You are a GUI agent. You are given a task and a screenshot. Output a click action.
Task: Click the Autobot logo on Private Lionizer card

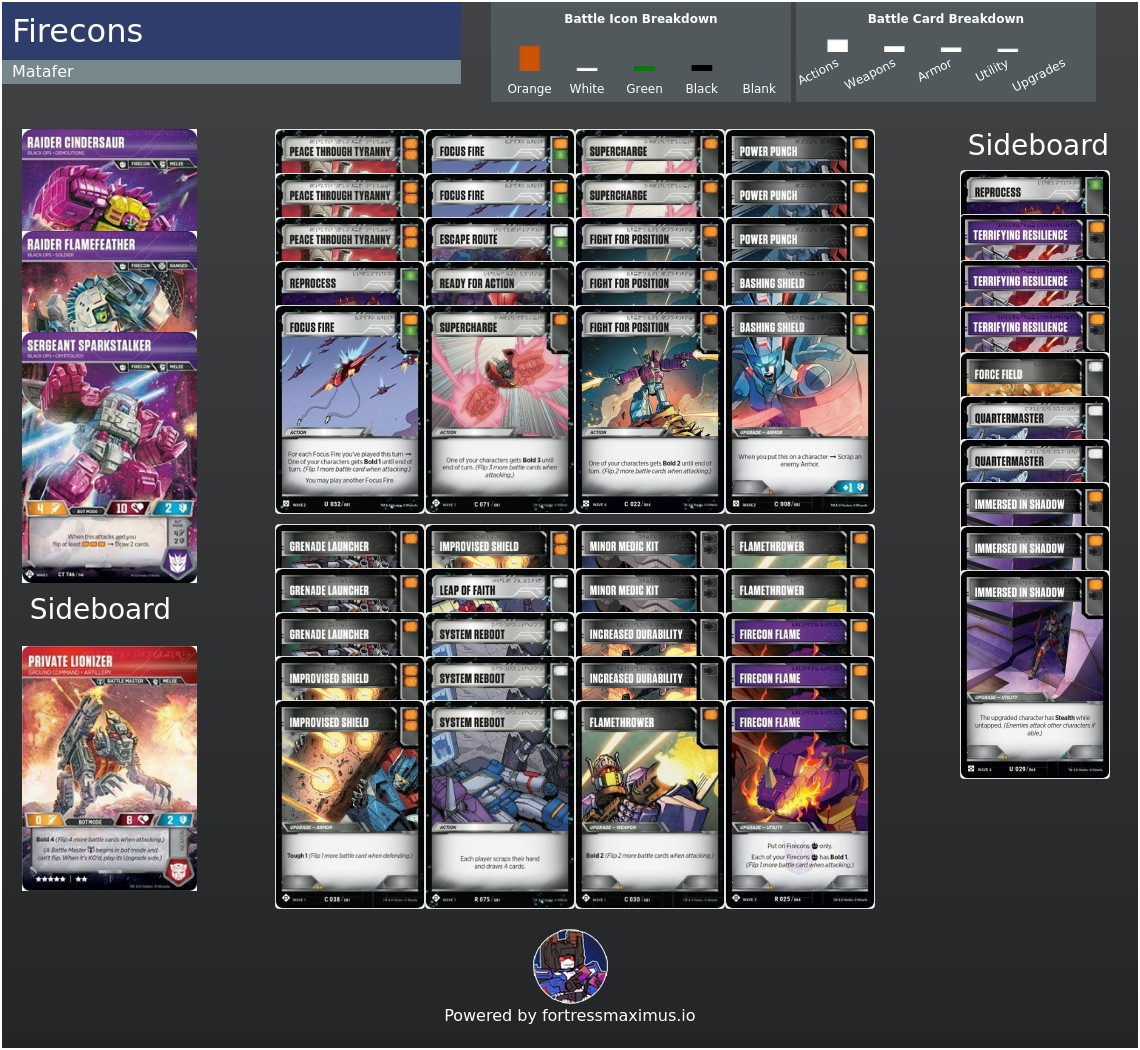tap(179, 870)
